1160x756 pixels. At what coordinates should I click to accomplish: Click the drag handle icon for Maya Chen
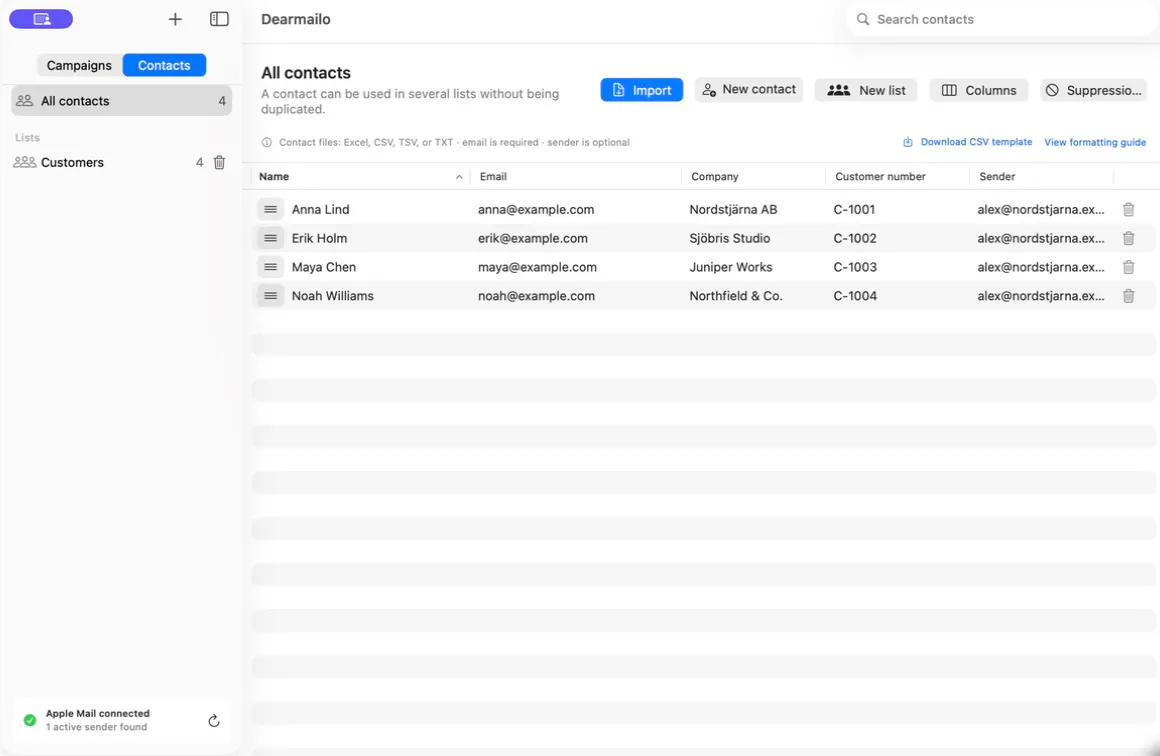[271, 267]
